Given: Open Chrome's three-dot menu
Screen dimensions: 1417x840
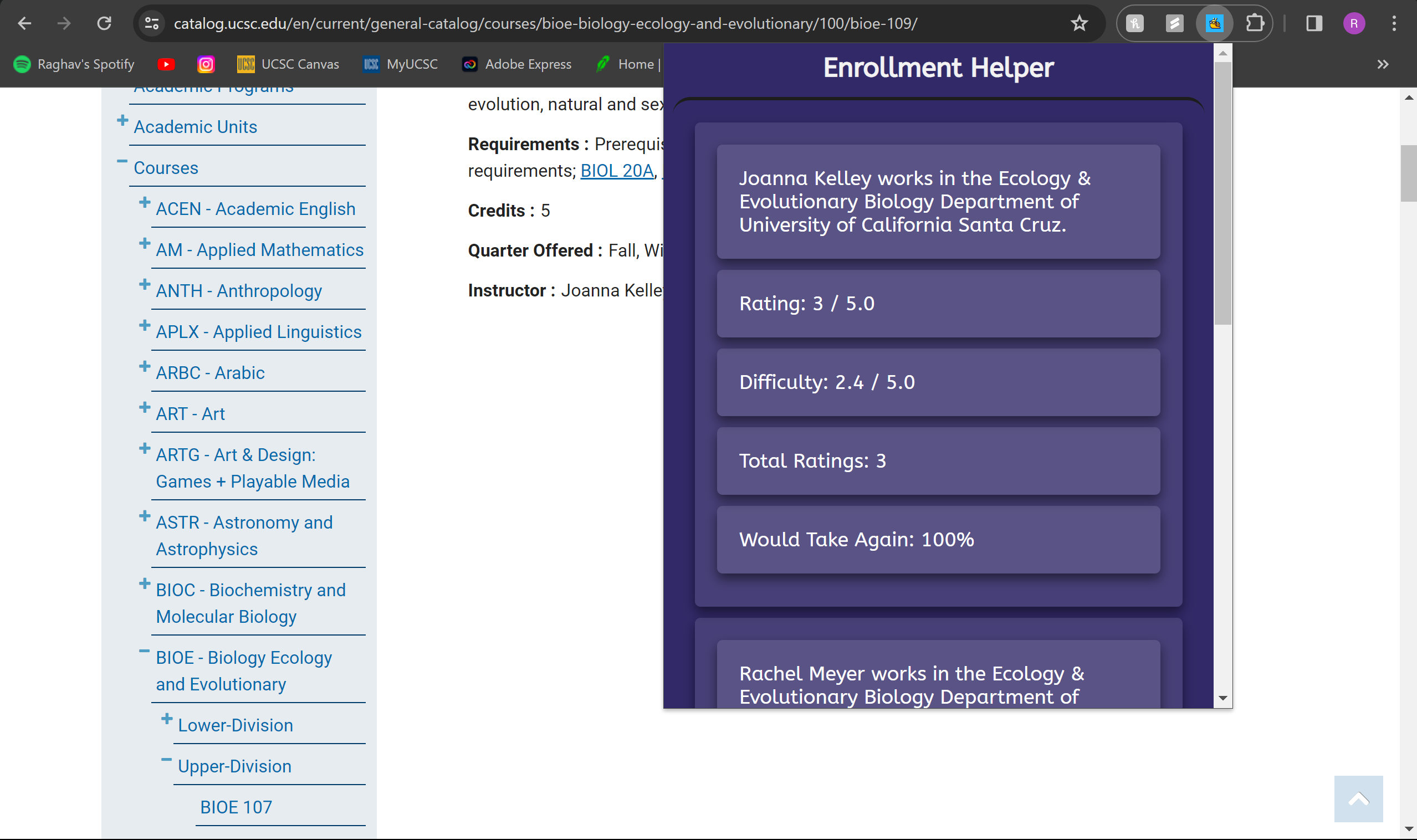Looking at the screenshot, I should pos(1394,23).
